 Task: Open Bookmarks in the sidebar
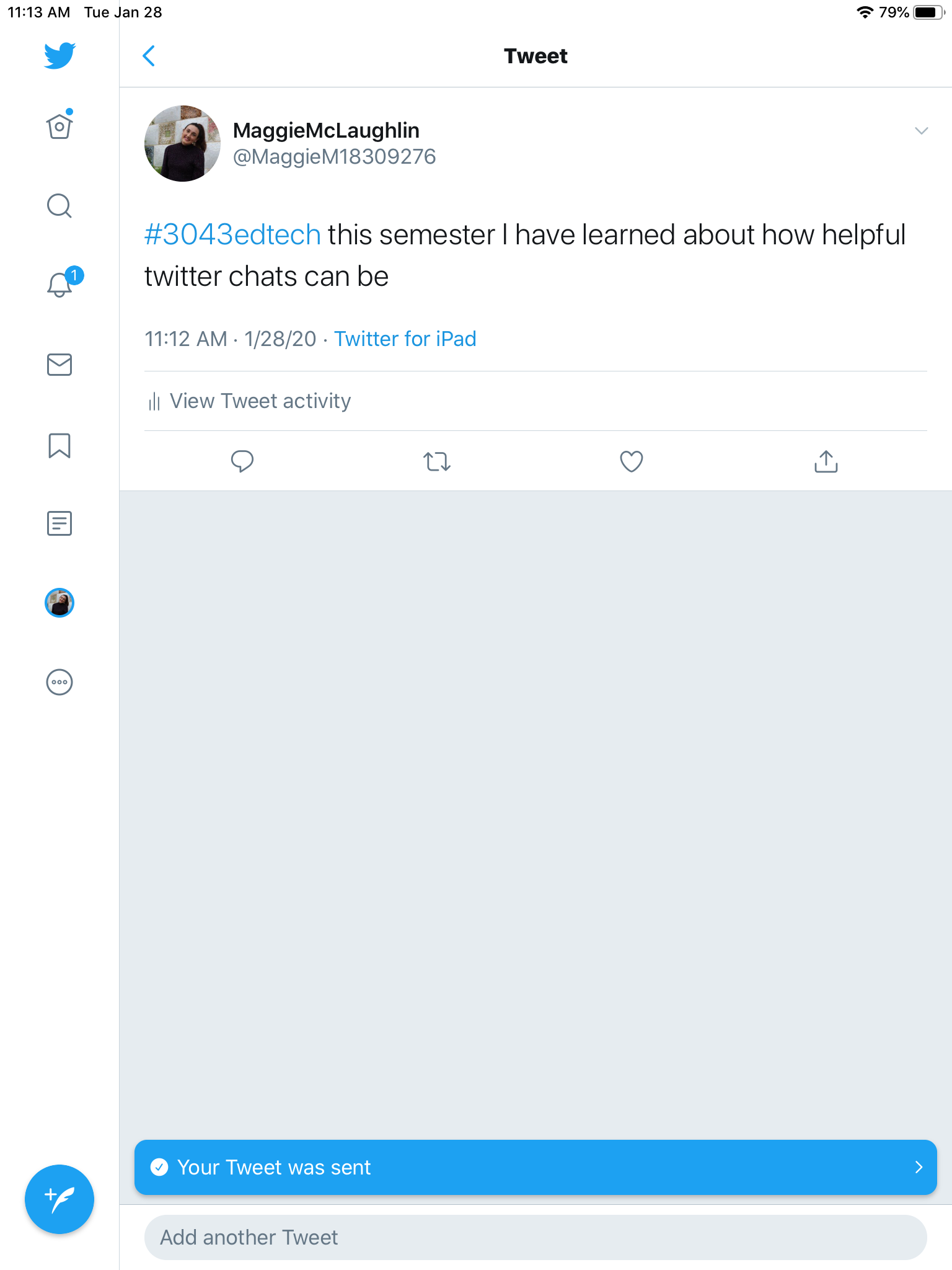click(x=59, y=445)
